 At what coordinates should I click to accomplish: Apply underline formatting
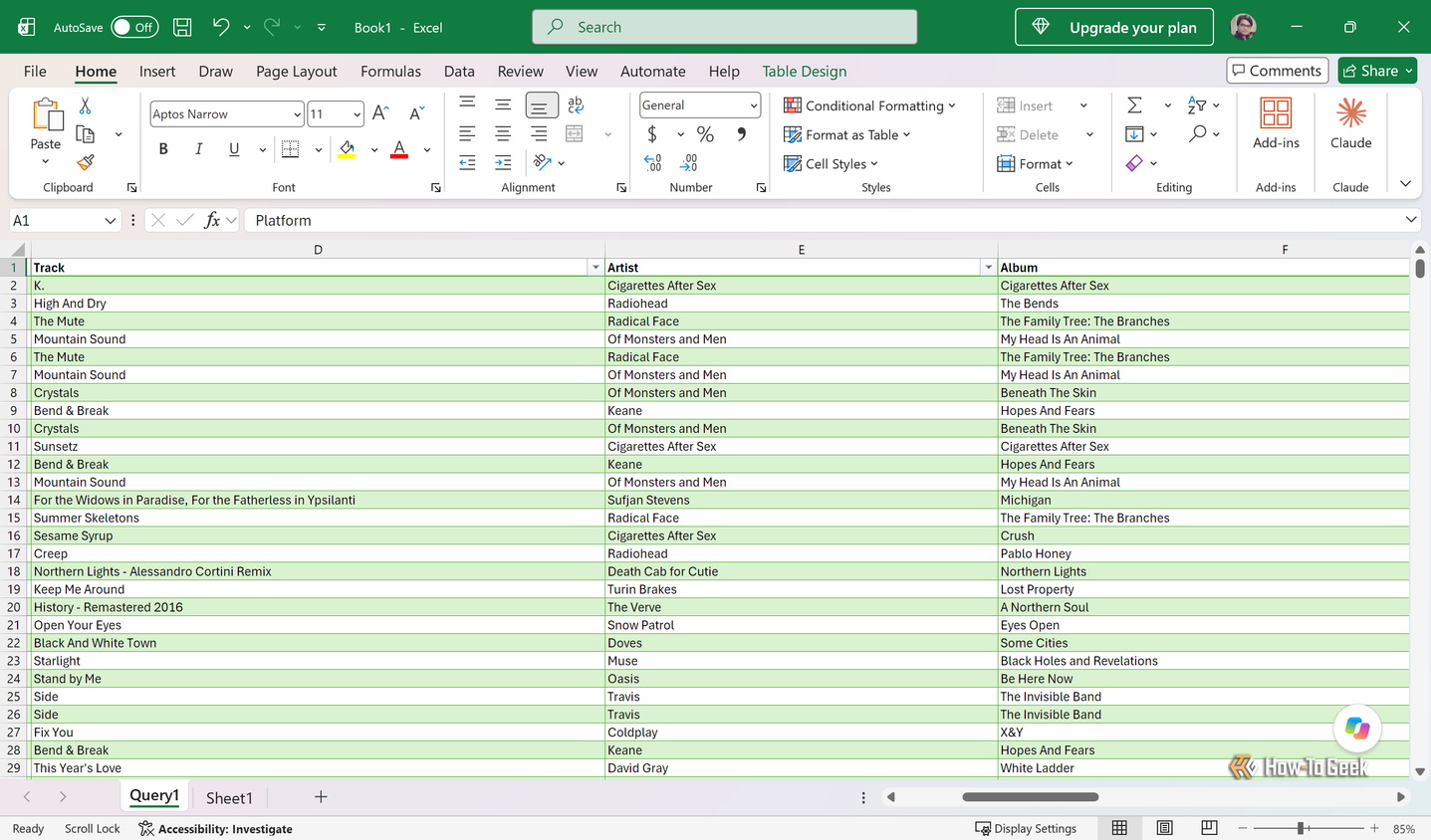pos(234,149)
